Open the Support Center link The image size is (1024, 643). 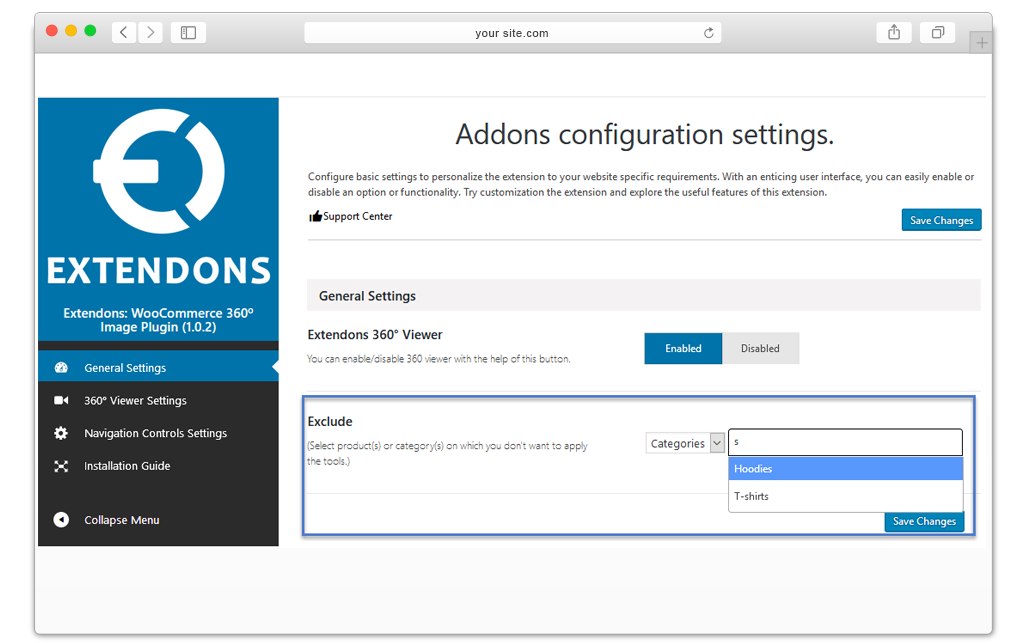click(357, 216)
